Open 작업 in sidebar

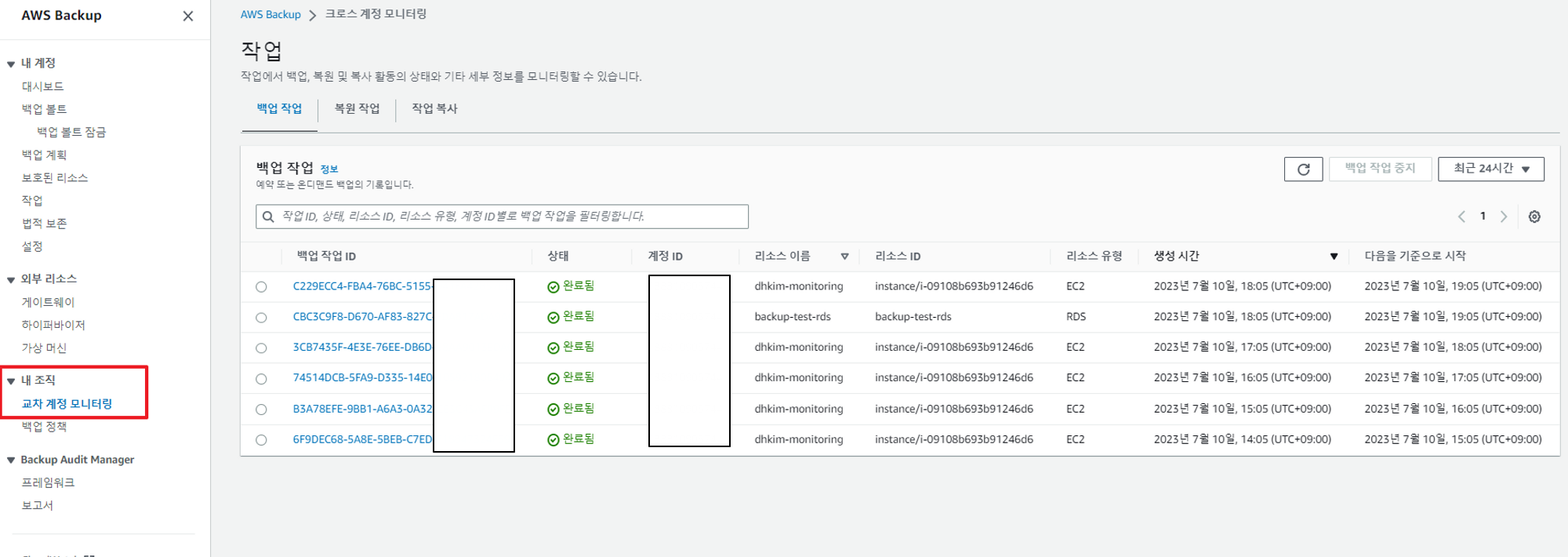point(32,200)
